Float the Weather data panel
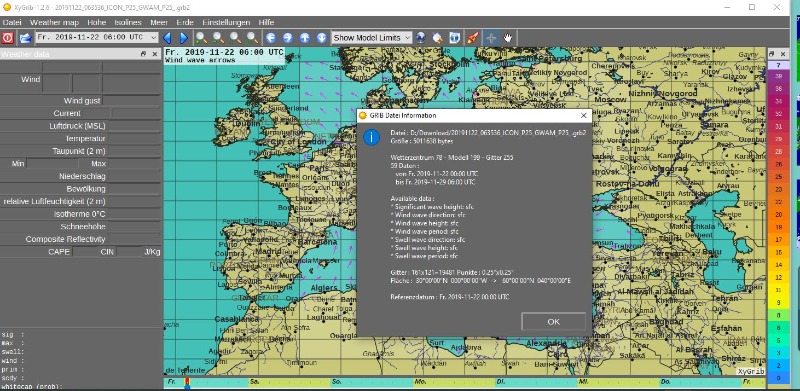Image resolution: width=800 pixels, height=391 pixels. point(143,54)
